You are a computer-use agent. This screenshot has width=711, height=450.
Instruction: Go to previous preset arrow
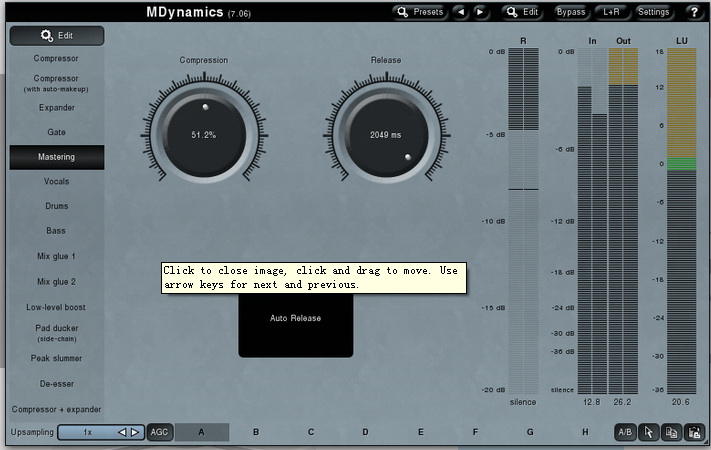coord(461,12)
